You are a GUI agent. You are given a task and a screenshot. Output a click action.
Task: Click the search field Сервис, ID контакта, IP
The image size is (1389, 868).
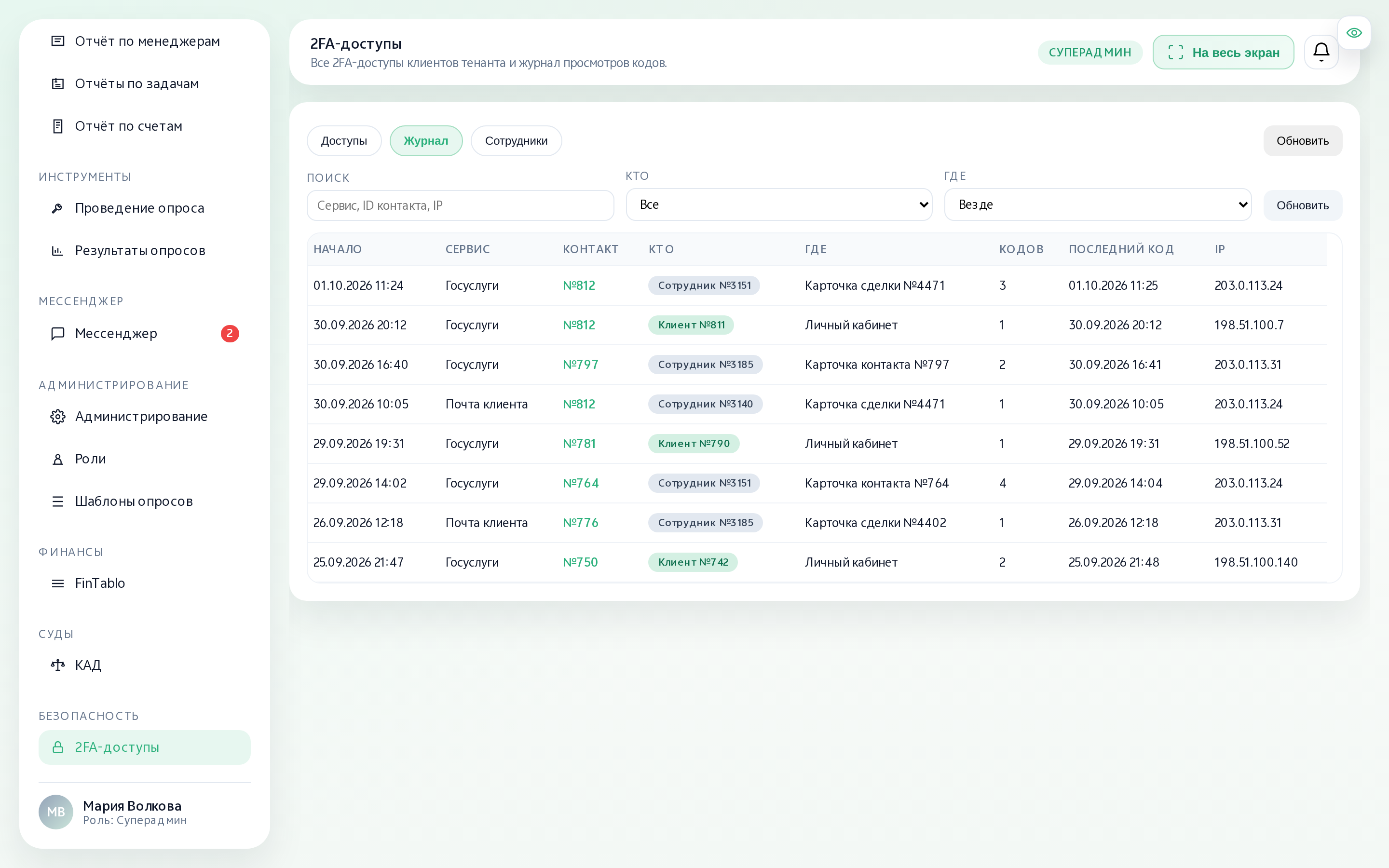[x=460, y=205]
